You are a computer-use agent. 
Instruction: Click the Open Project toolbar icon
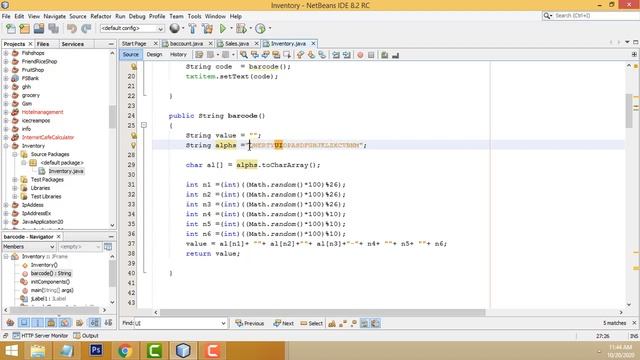click(x=39, y=29)
